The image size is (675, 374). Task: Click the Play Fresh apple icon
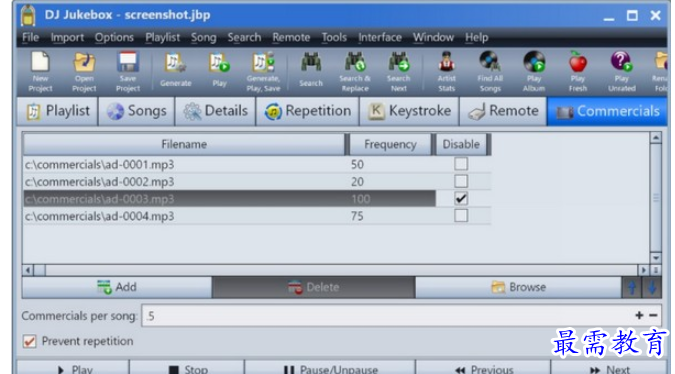578,71
